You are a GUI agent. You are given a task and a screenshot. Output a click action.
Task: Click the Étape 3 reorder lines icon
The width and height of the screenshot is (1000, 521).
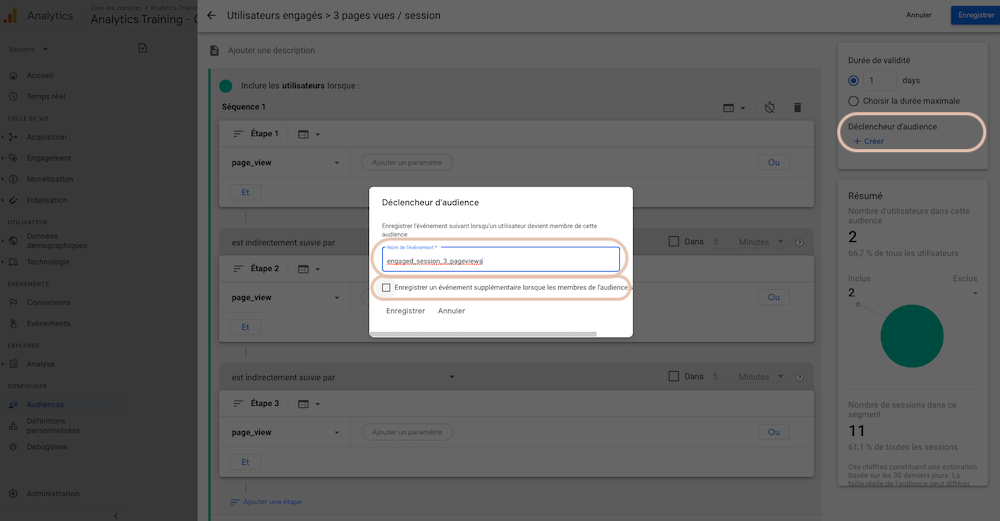click(239, 403)
